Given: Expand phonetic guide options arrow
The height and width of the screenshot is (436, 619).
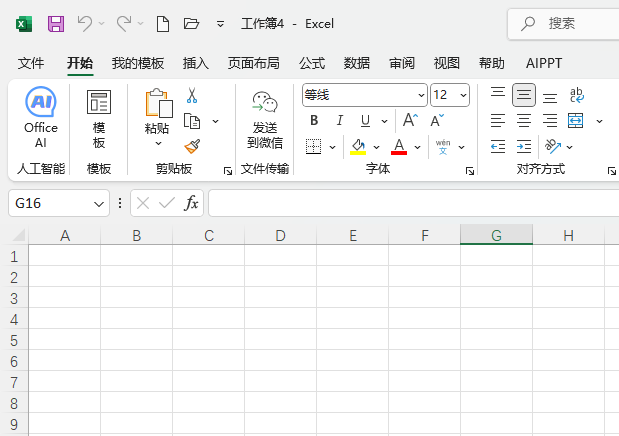Looking at the screenshot, I should [461, 147].
